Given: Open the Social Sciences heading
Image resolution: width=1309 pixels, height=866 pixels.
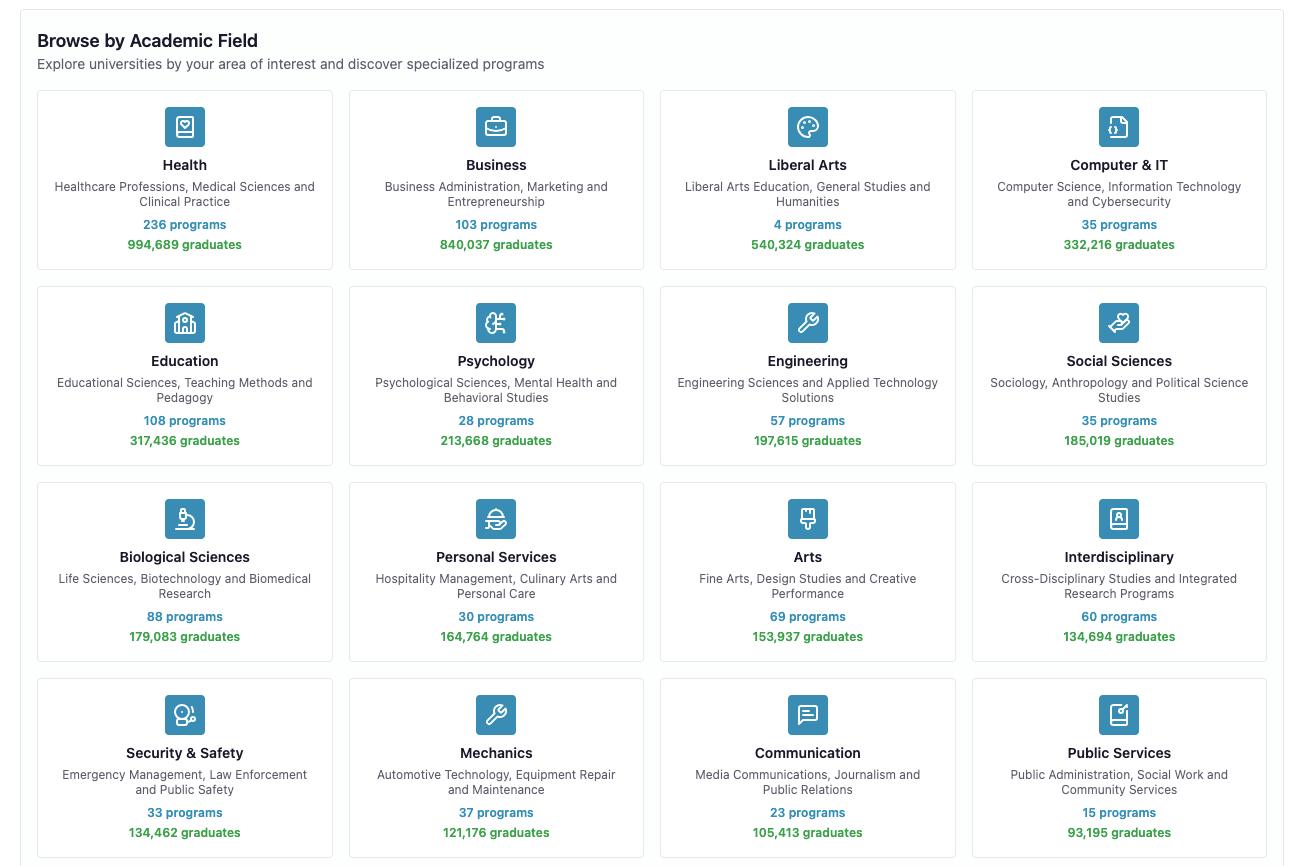Looking at the screenshot, I should click(1118, 361).
